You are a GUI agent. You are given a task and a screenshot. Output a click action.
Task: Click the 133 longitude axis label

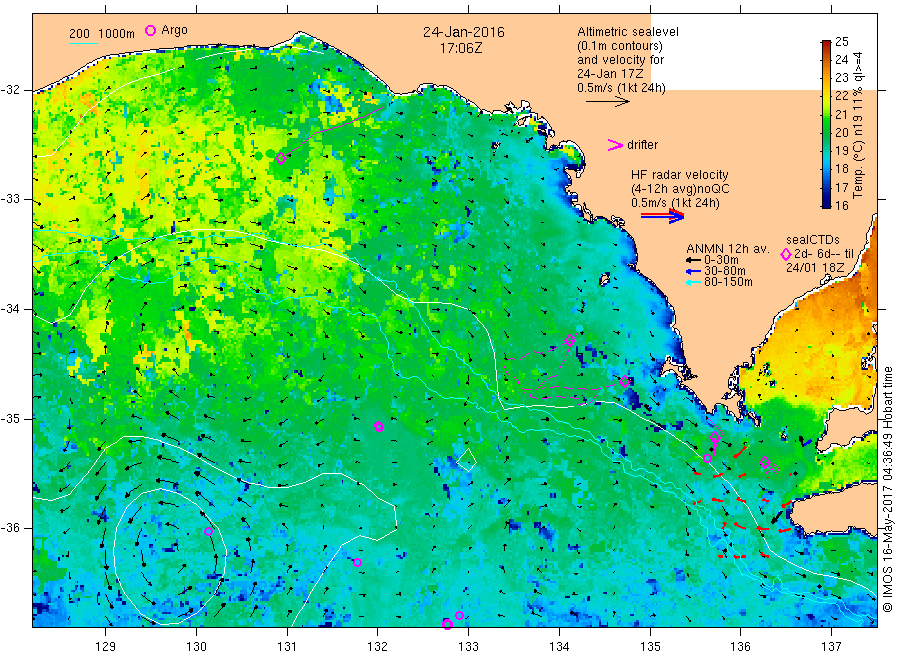[468, 647]
